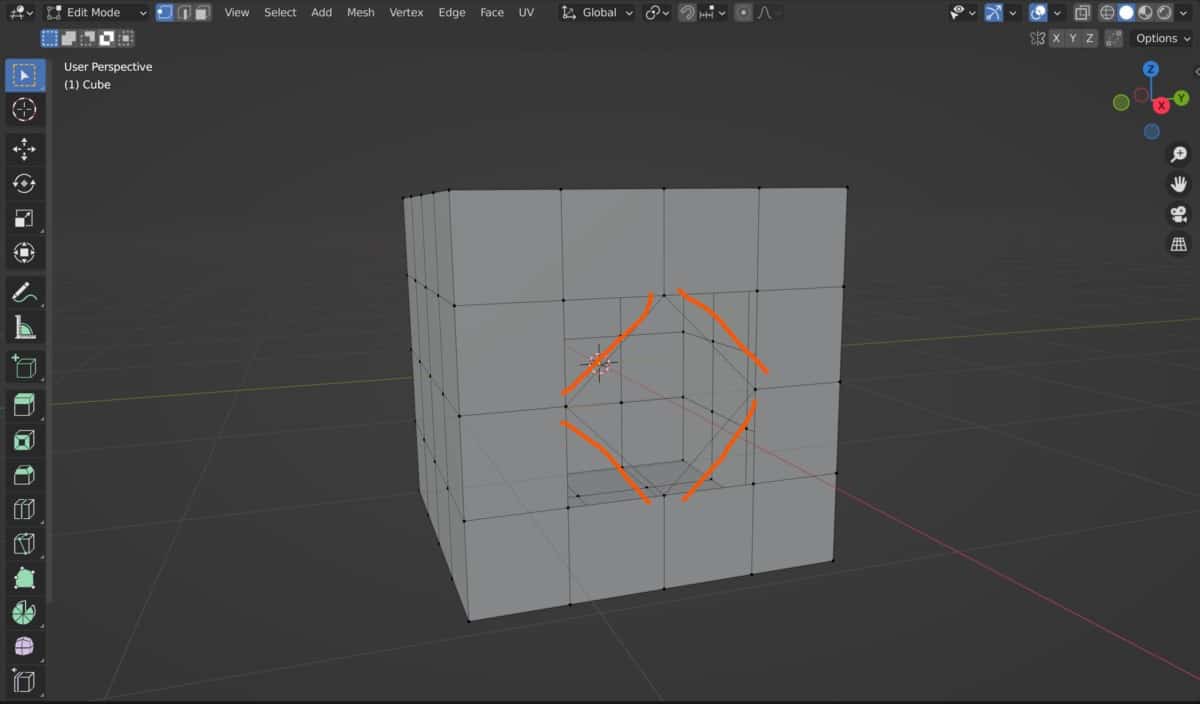Toggle X-ray display mode
The width and height of the screenshot is (1200, 704).
click(x=1082, y=13)
